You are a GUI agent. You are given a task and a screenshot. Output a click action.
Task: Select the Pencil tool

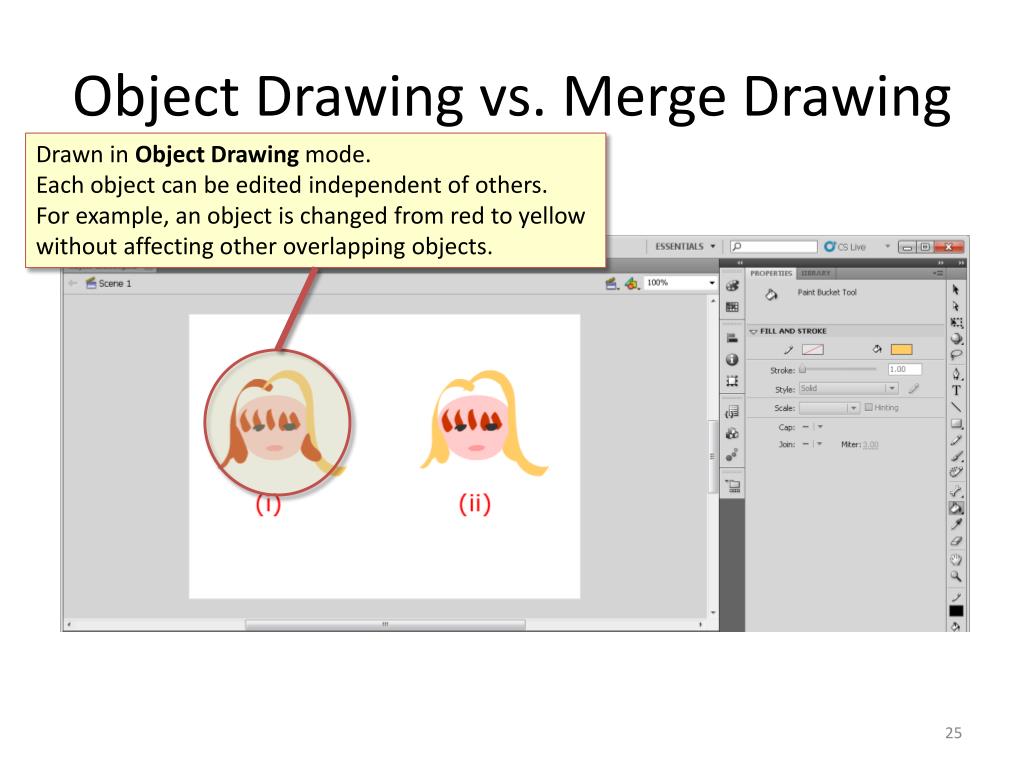956,440
